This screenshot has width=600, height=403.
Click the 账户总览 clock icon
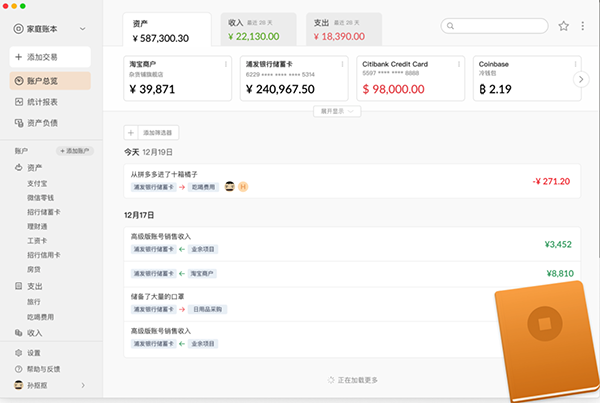tap(19, 81)
